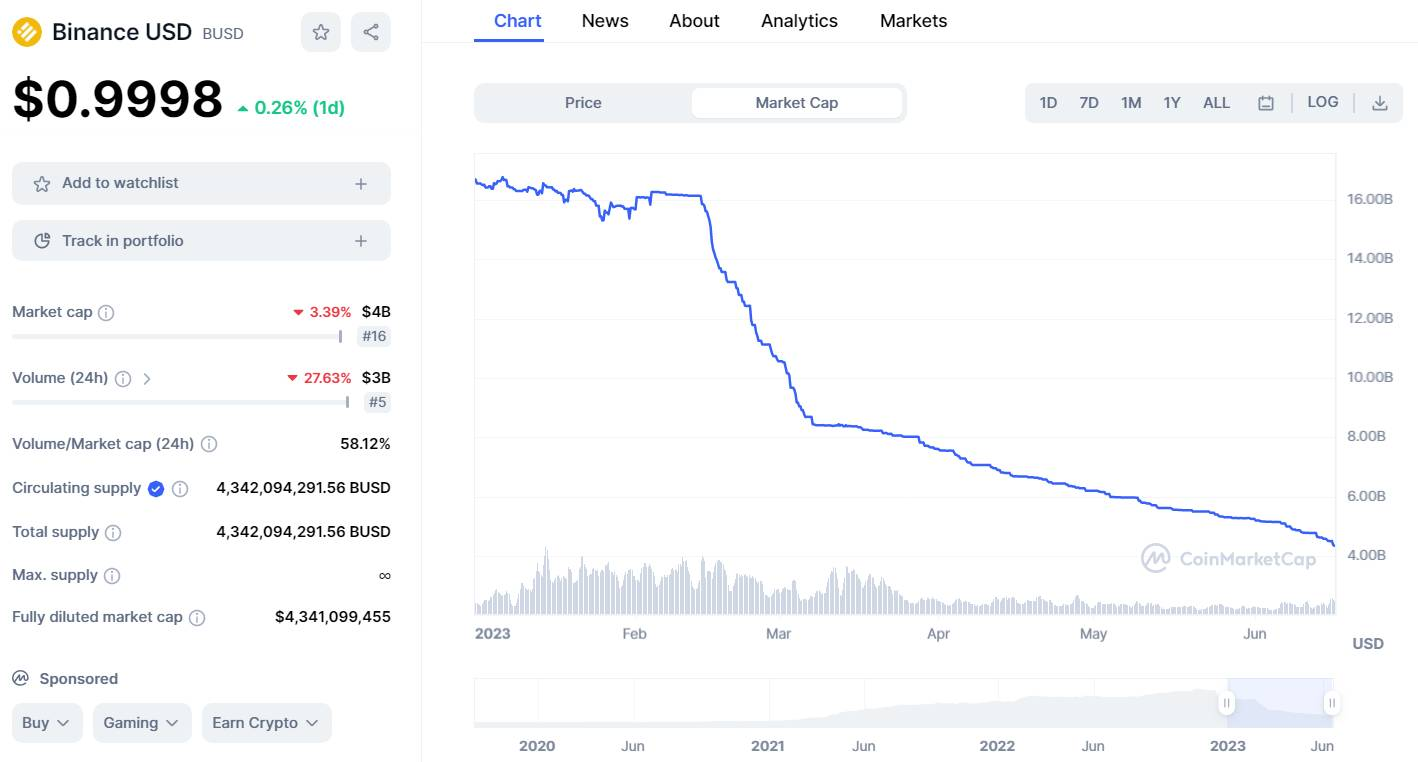Screen dimensions: 1418x762
Task: Click the 2020 marker on range timeline
Action: point(537,746)
